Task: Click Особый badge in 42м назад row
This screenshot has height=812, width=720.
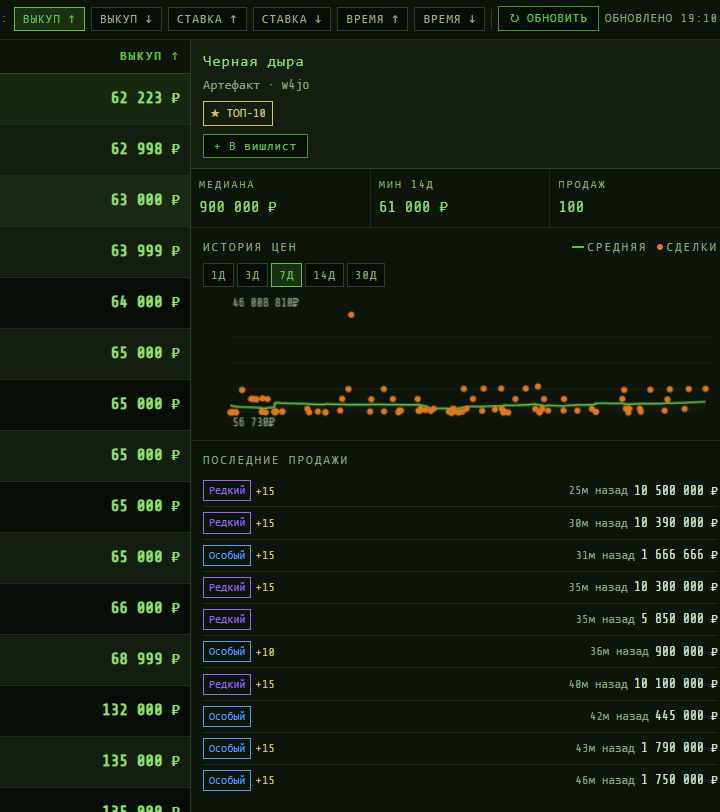Action: click(227, 716)
